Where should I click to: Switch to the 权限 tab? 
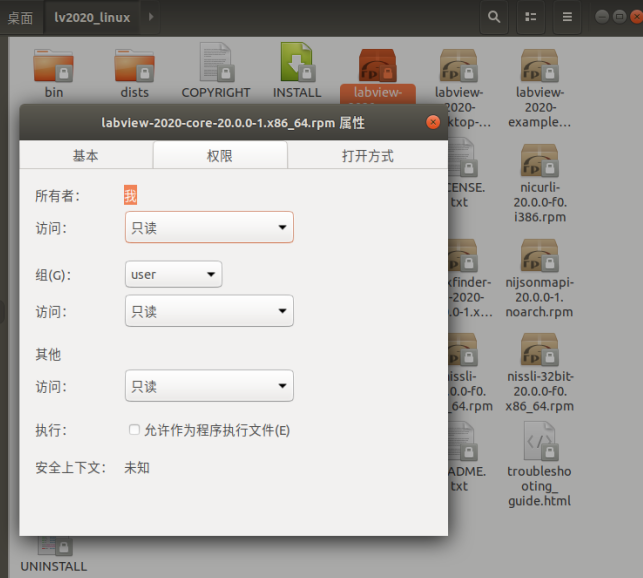click(220, 155)
